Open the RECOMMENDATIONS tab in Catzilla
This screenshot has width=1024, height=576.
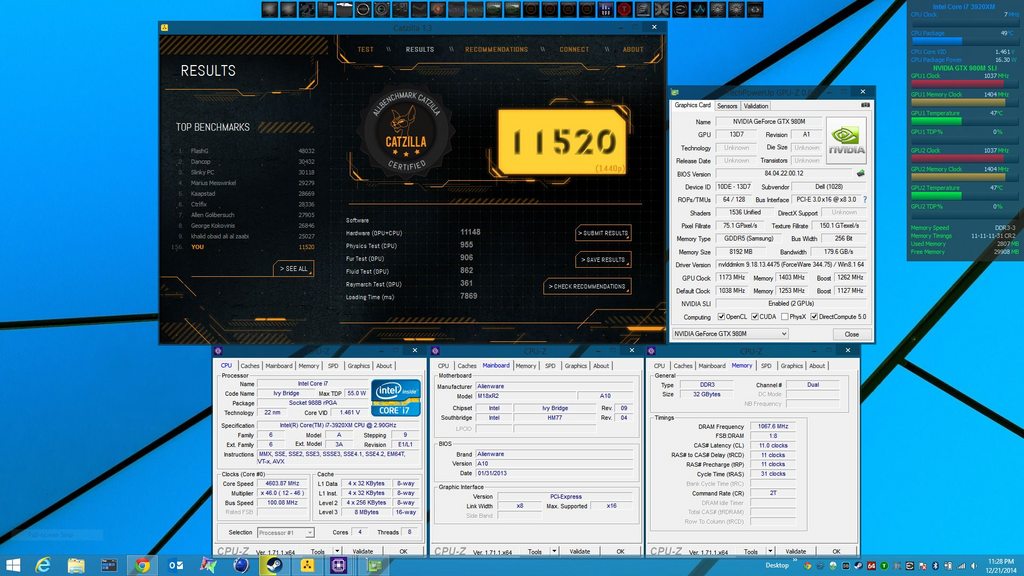pyautogui.click(x=496, y=50)
